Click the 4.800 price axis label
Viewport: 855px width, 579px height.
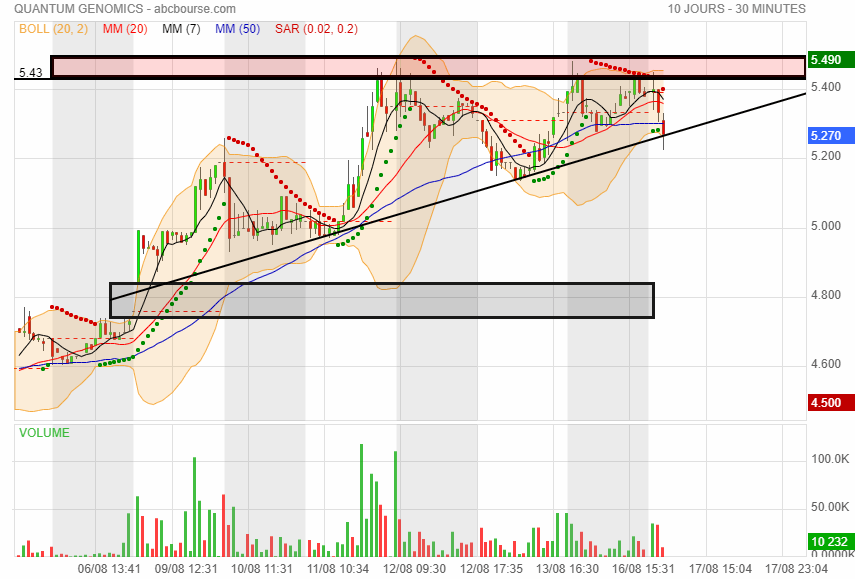tap(826, 295)
